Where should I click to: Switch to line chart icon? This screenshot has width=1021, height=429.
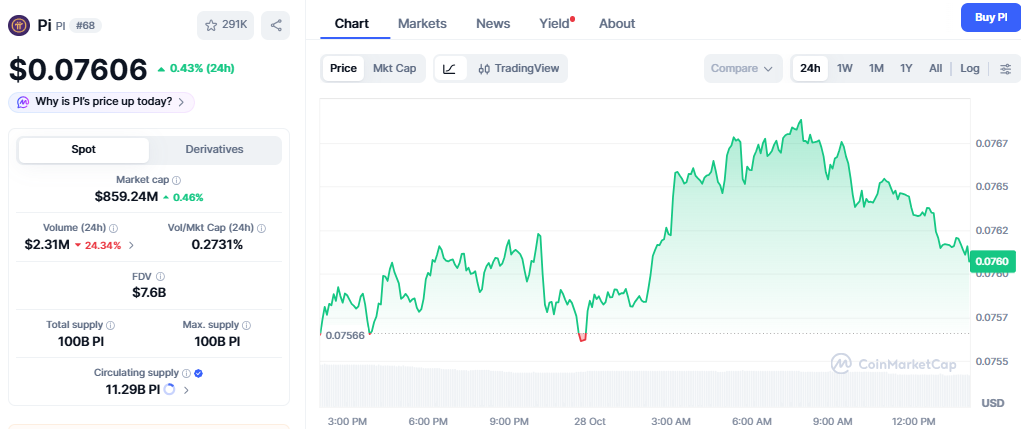[450, 68]
